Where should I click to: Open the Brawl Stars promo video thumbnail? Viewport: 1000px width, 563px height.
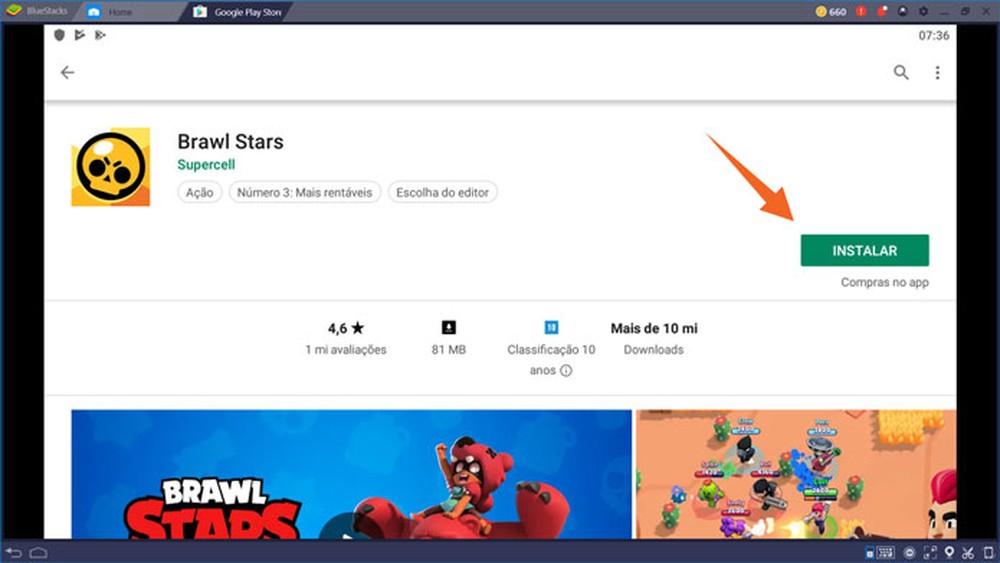click(351, 474)
